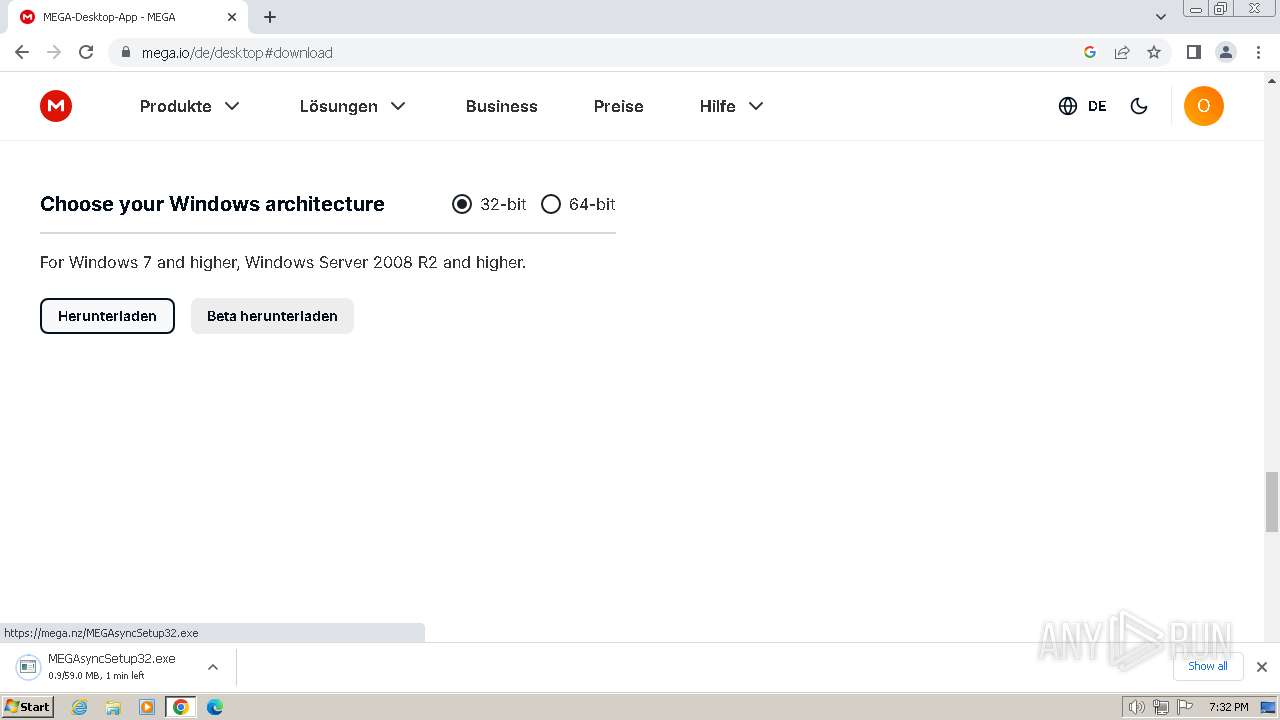Open Internet Explorer from the taskbar
Image resolution: width=1280 pixels, height=720 pixels.
point(79,707)
